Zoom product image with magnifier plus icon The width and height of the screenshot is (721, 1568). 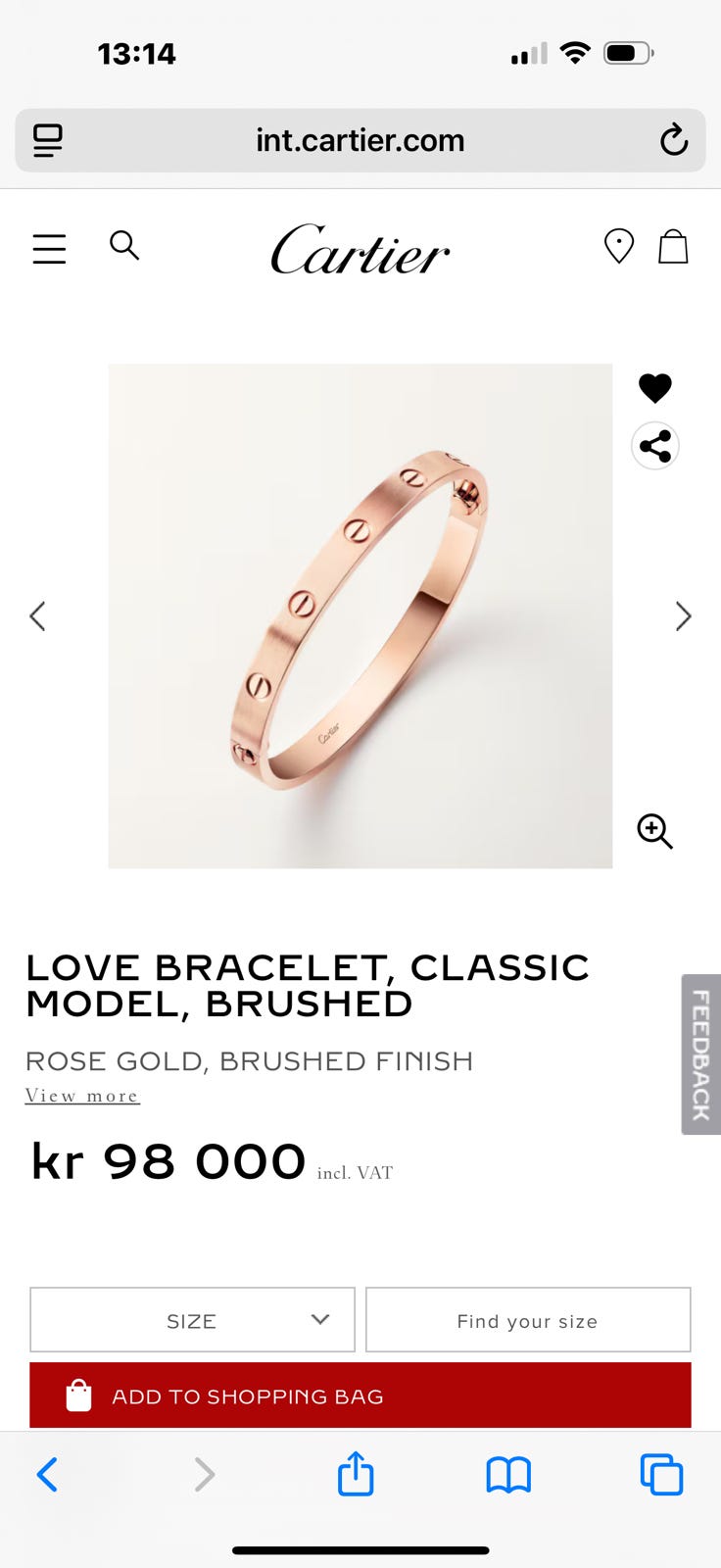[654, 831]
